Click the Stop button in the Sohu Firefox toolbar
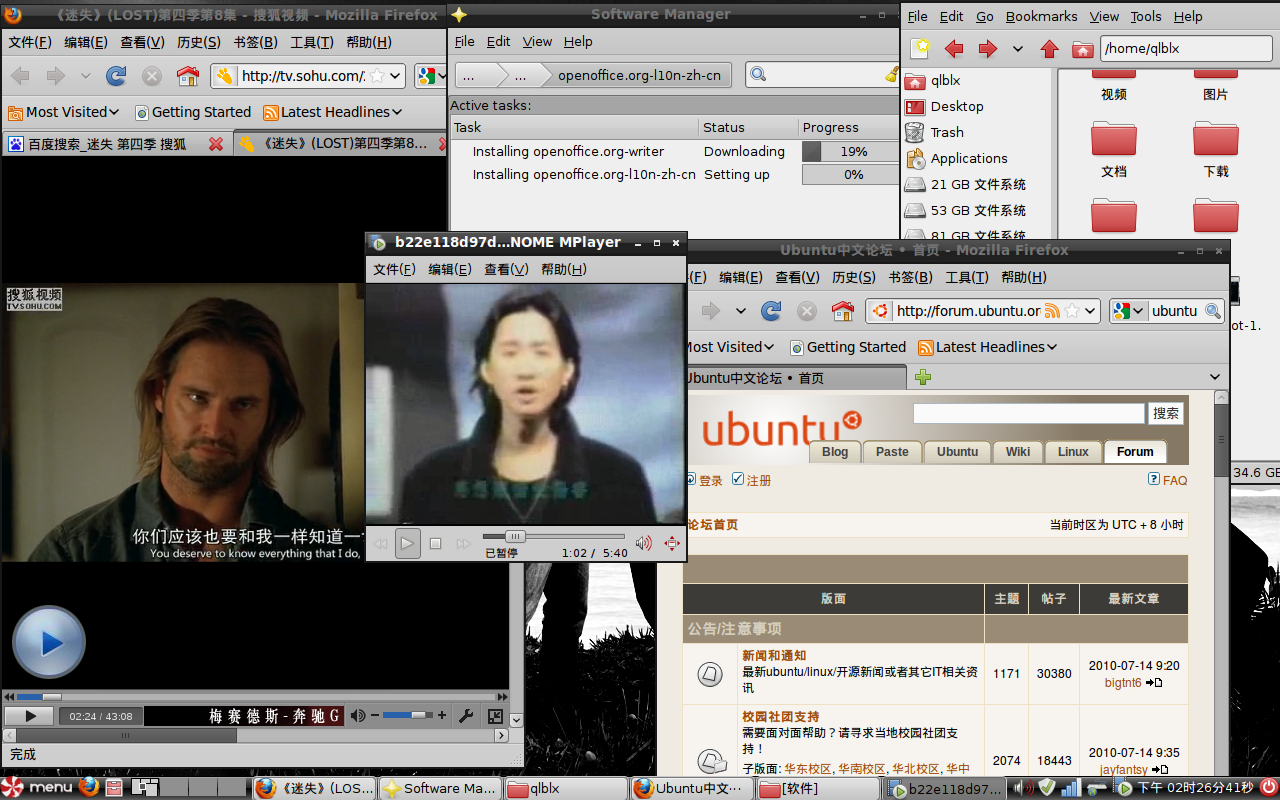The height and width of the screenshot is (800, 1280). [152, 76]
